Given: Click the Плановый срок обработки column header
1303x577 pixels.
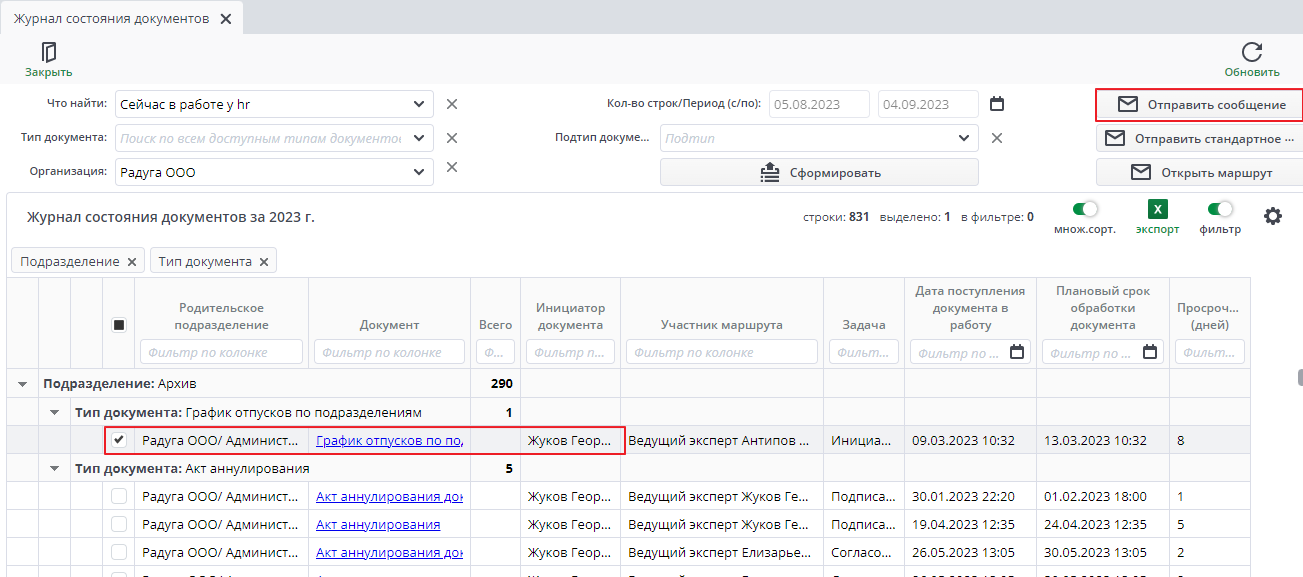Looking at the screenshot, I should pyautogui.click(x=1102, y=308).
